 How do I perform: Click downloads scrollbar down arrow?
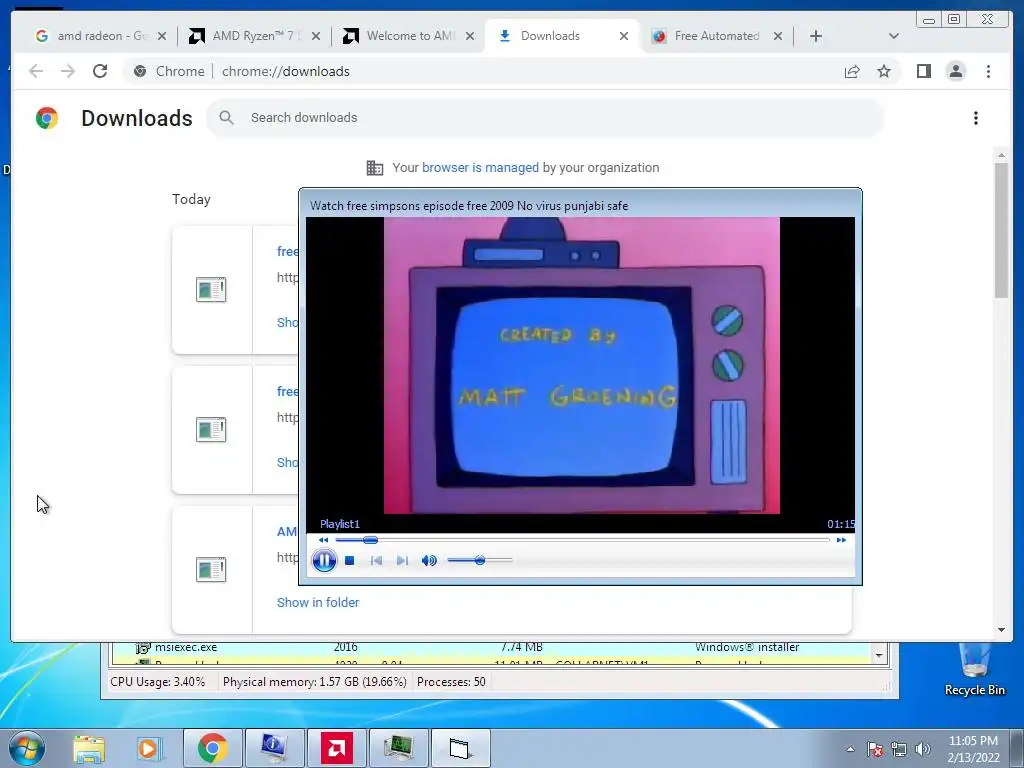pyautogui.click(x=1001, y=630)
